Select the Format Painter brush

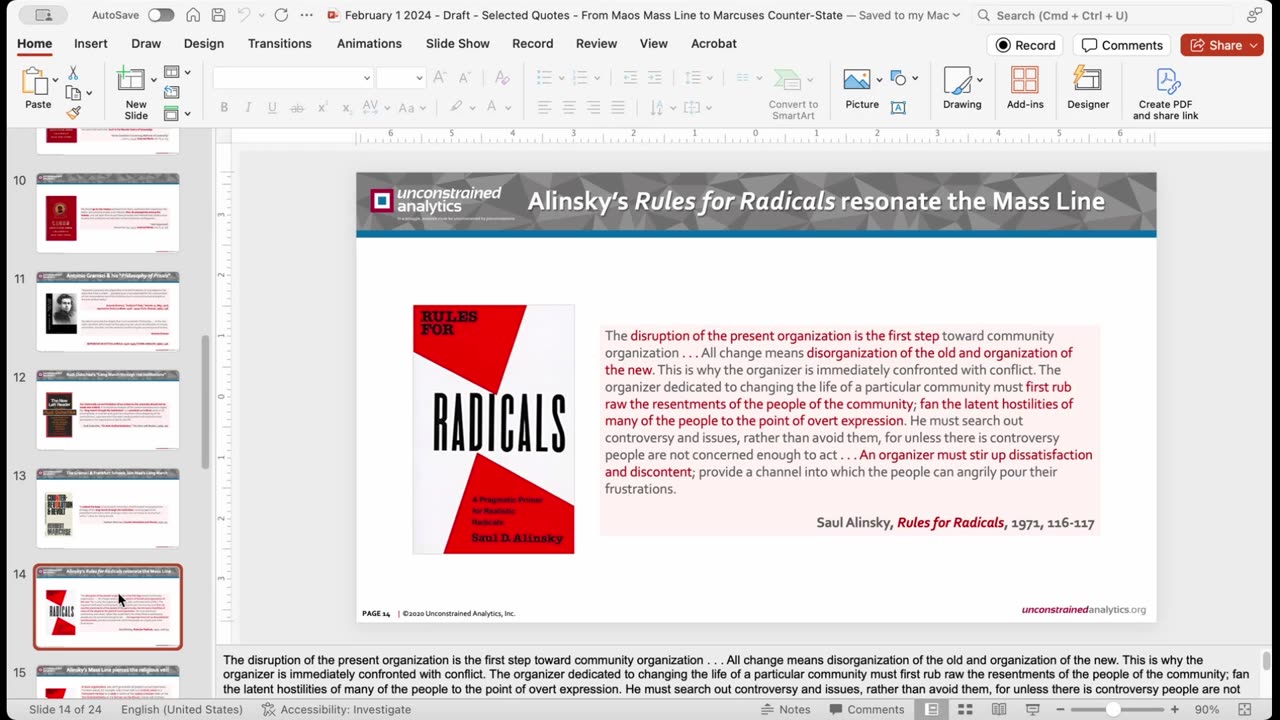(x=73, y=113)
